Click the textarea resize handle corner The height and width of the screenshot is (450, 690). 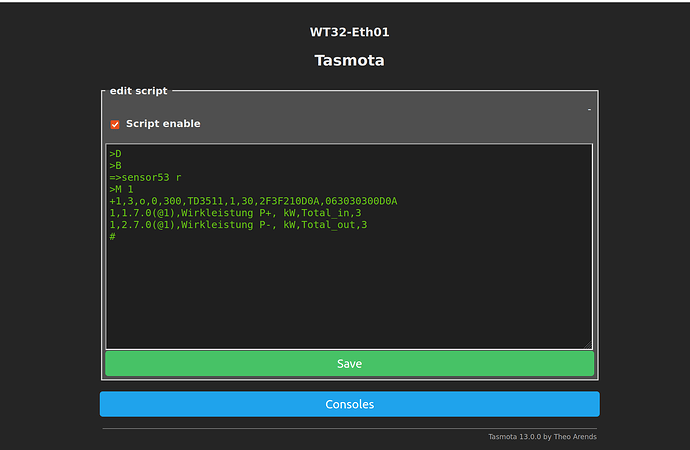(x=588, y=345)
